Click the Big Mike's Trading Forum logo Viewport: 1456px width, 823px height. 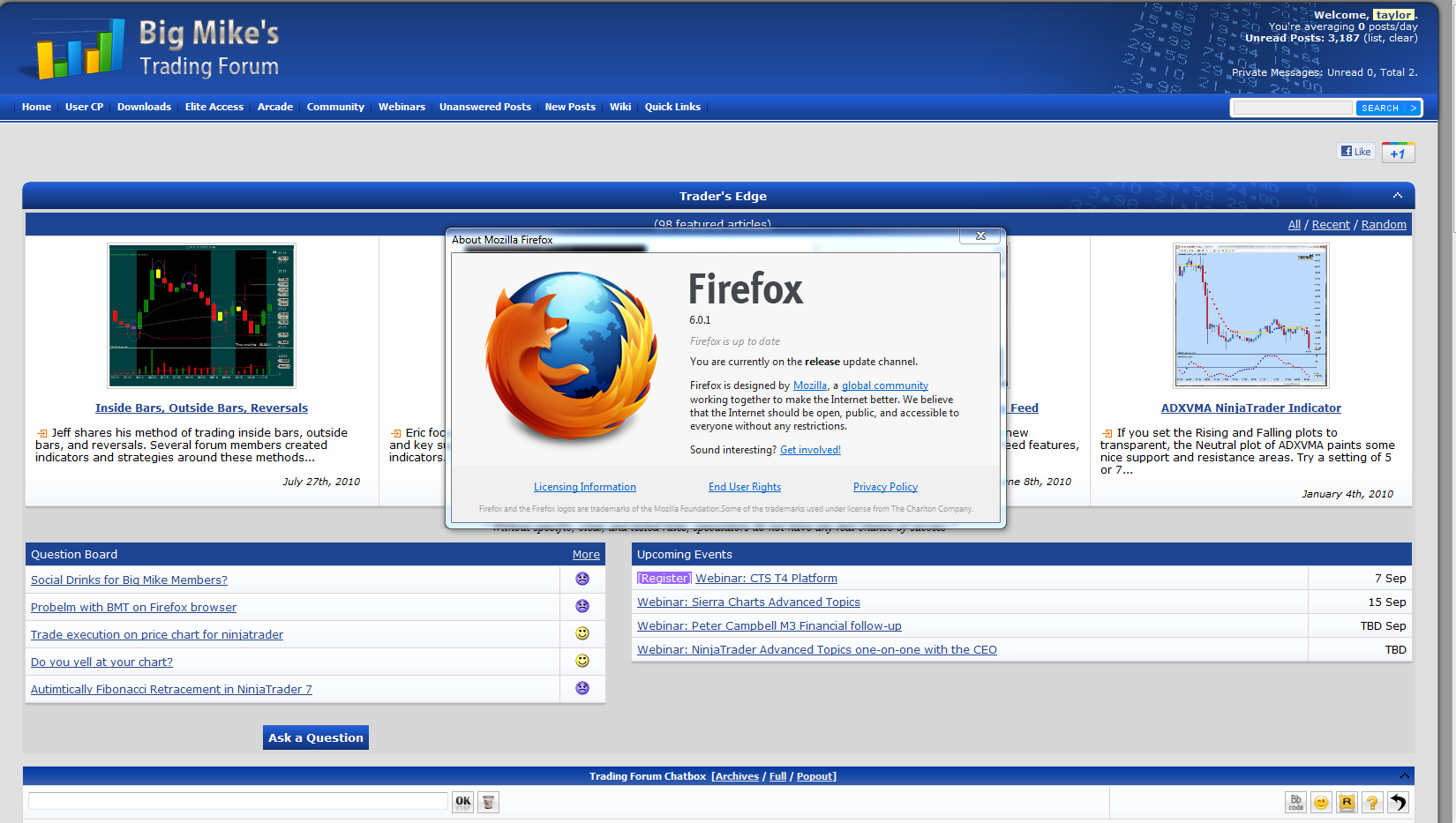pyautogui.click(x=157, y=49)
